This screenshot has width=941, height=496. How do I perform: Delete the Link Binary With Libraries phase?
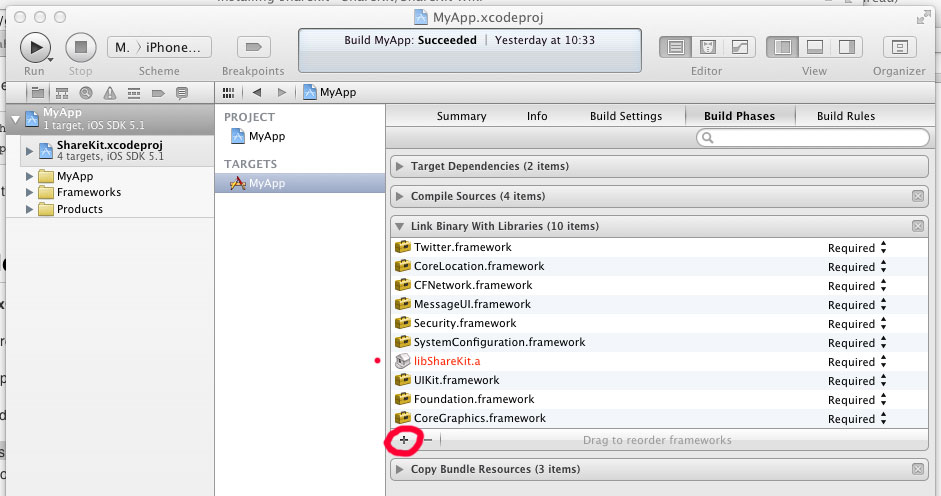918,226
